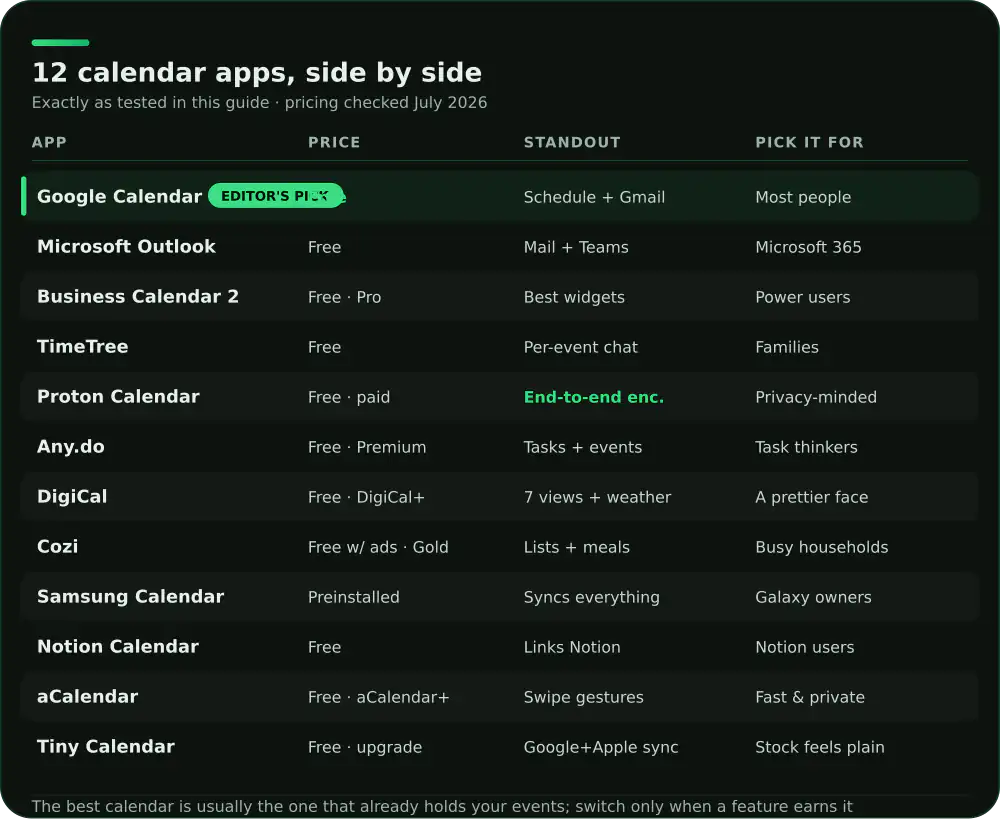Click 'Links Notion' standout cell
1000x819 pixels.
pyautogui.click(x=572, y=647)
